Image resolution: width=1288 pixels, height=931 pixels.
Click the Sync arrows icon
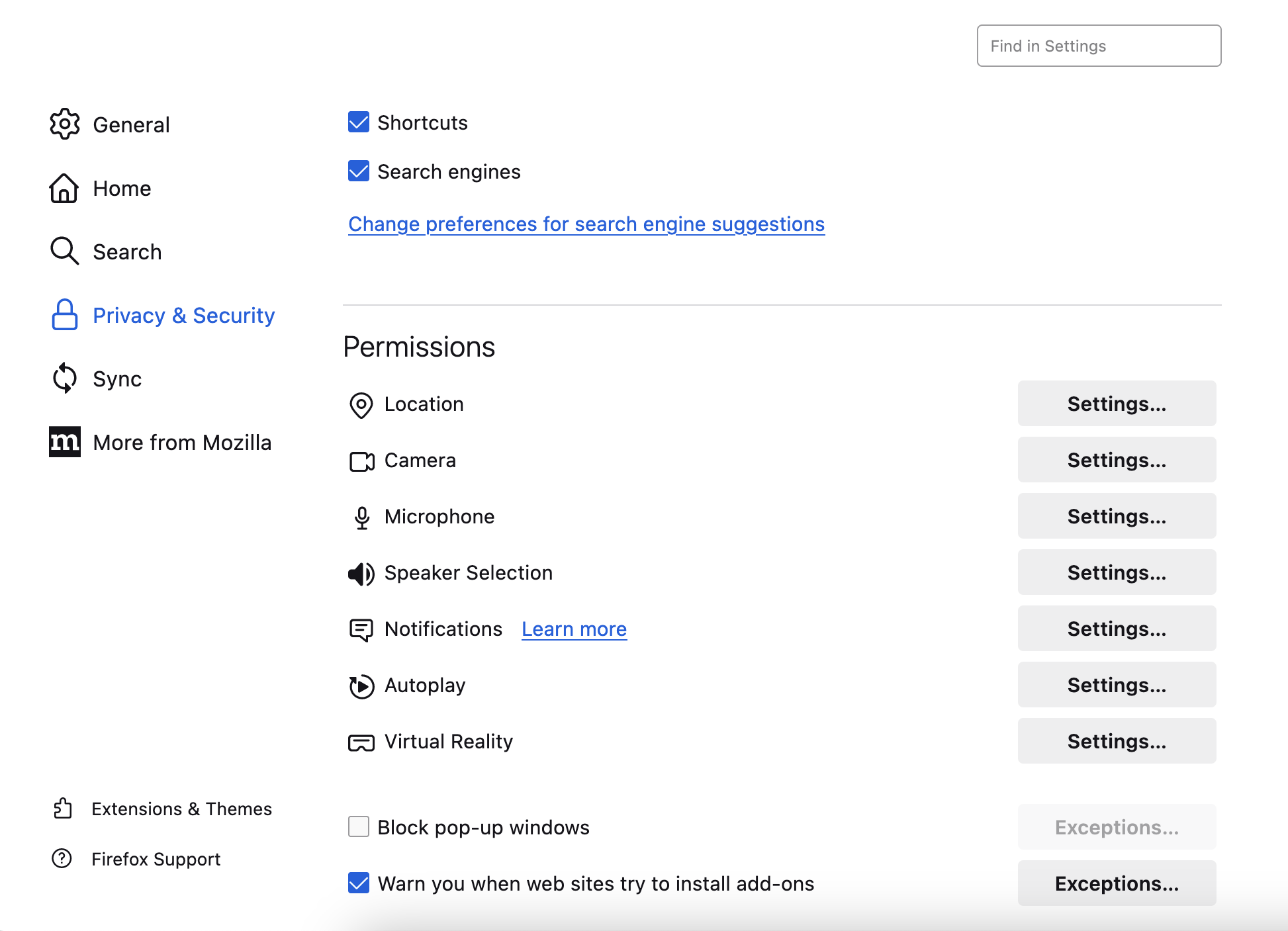64,378
